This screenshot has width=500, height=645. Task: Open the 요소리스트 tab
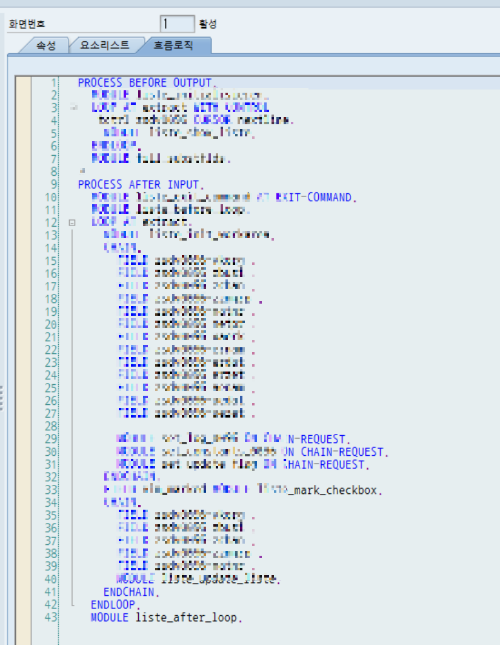105,45
